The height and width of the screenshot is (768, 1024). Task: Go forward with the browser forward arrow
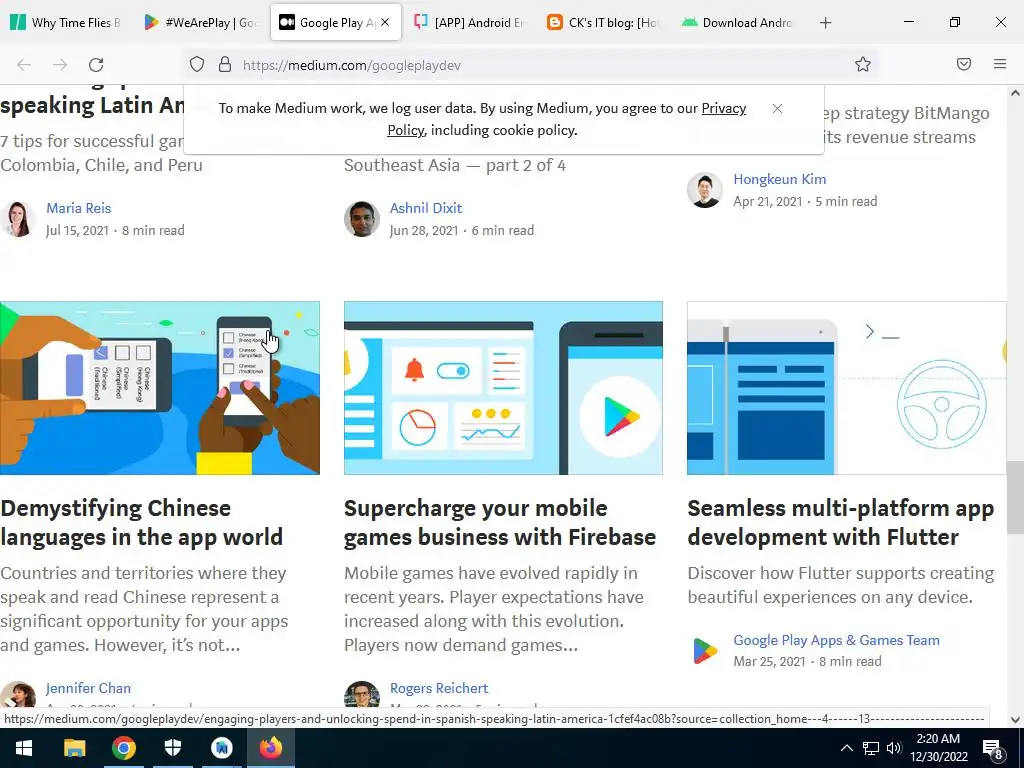60,65
